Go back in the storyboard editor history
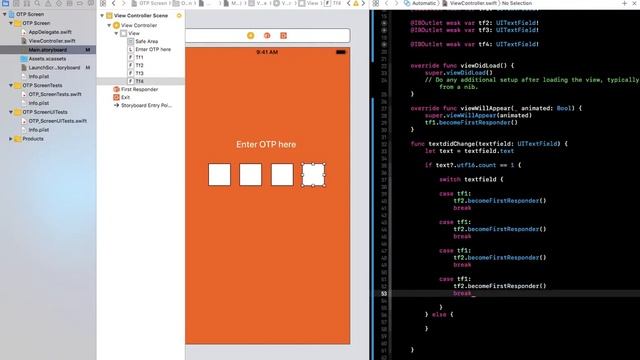Screen dimensions: 640x360 pyautogui.click(x=114, y=3)
